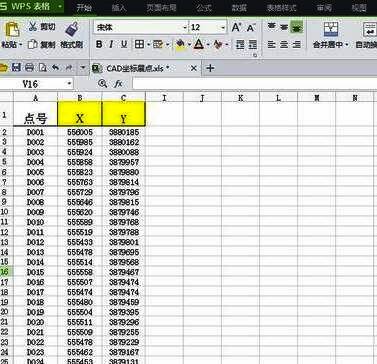Screen dimensions: 377x364
Task: Switch to the 审阅 ribbon tab
Action: [x=324, y=7]
